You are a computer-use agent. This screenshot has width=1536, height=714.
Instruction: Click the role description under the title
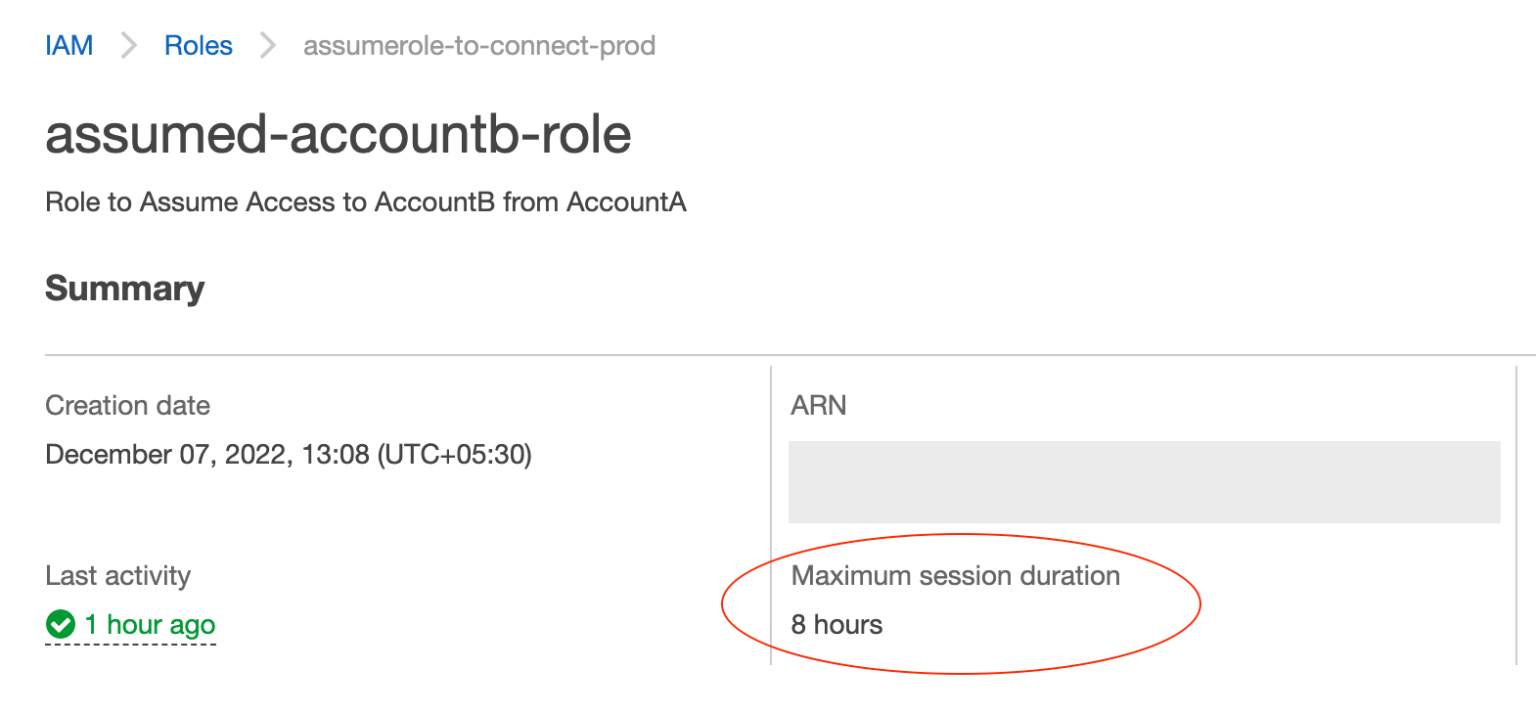[x=365, y=202]
